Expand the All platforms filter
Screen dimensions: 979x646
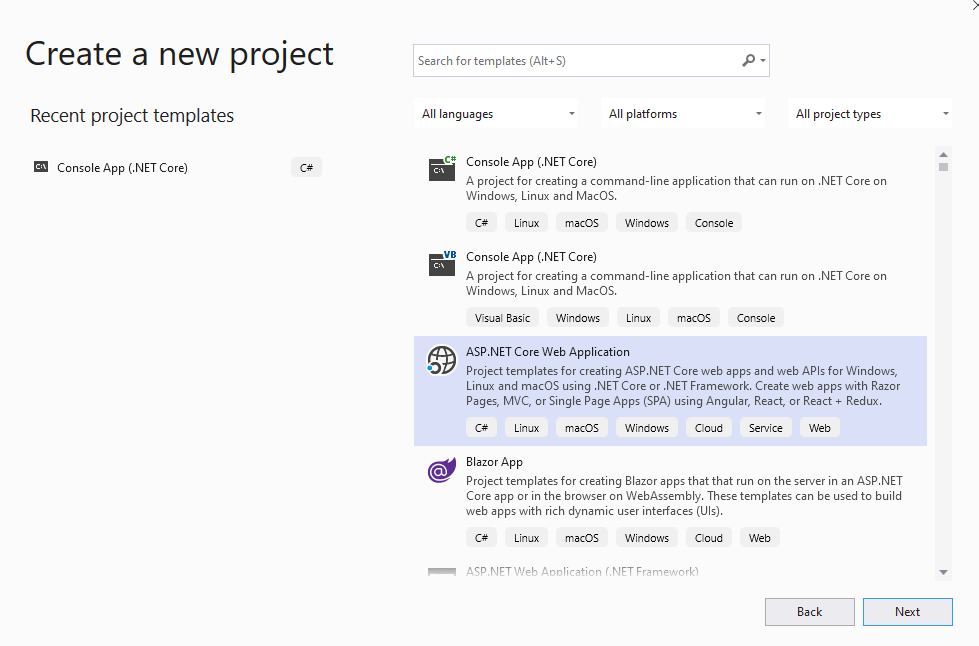684,114
